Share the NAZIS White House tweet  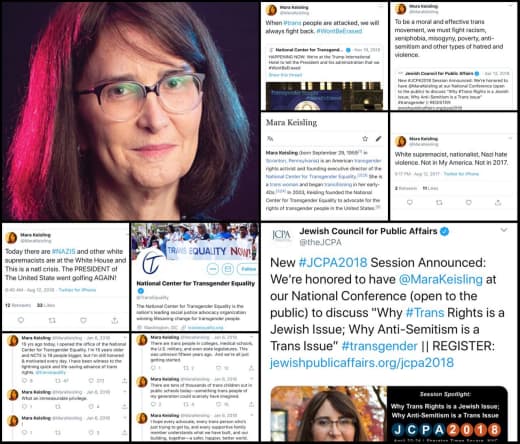[x=115, y=320]
